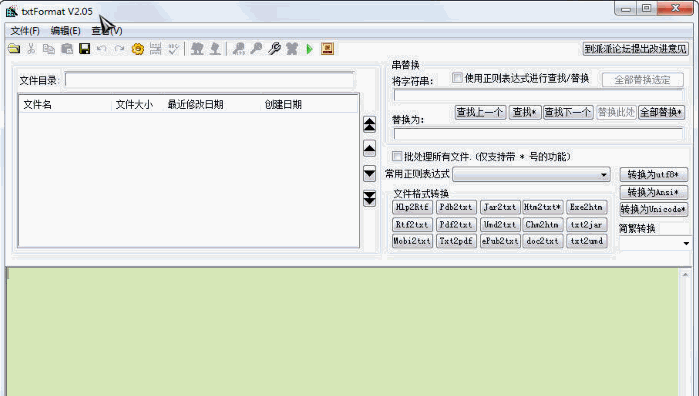Click the move-up arrow button
Screen dimensions: 699x396
370,148
